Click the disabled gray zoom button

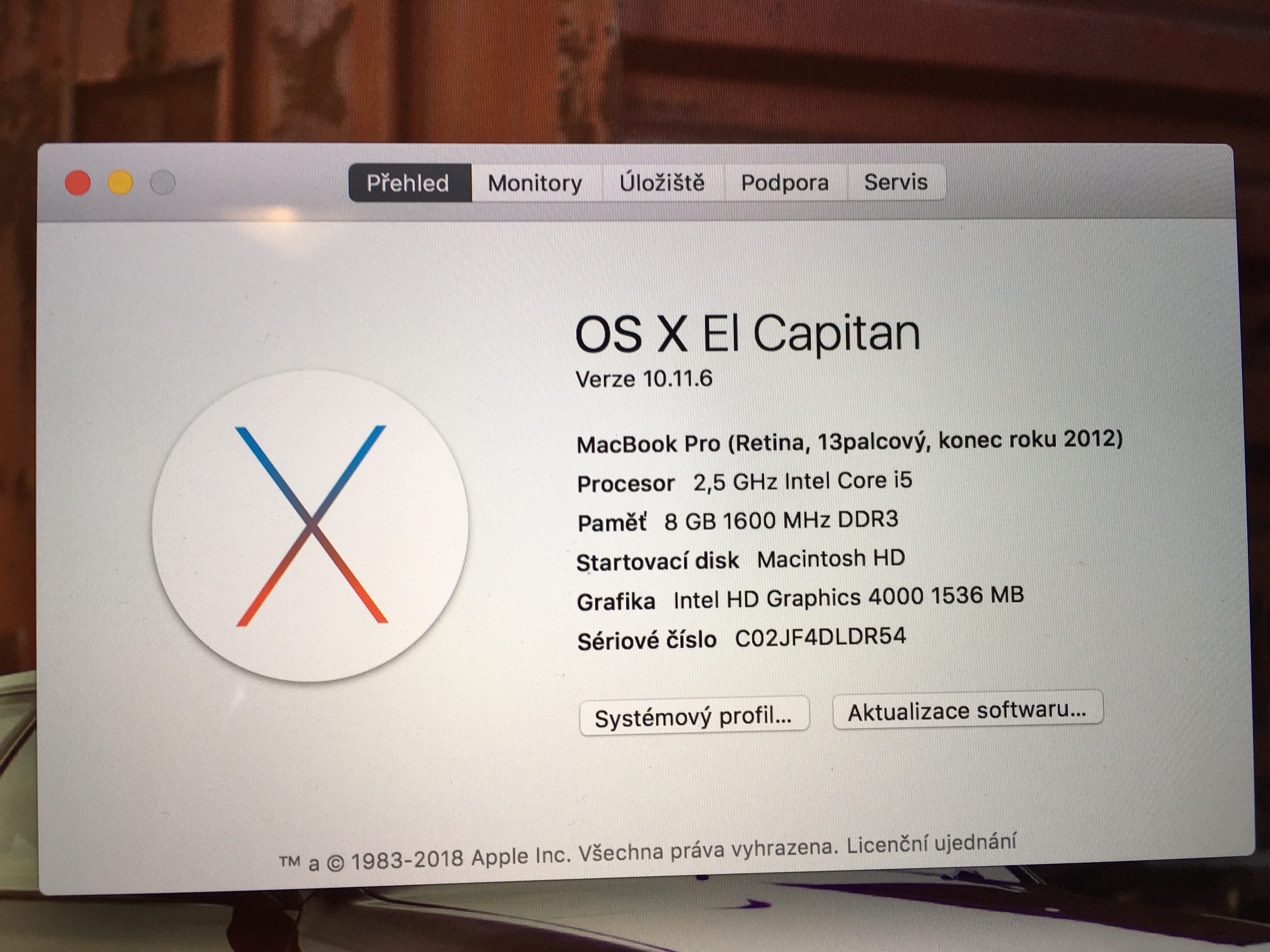point(163,183)
